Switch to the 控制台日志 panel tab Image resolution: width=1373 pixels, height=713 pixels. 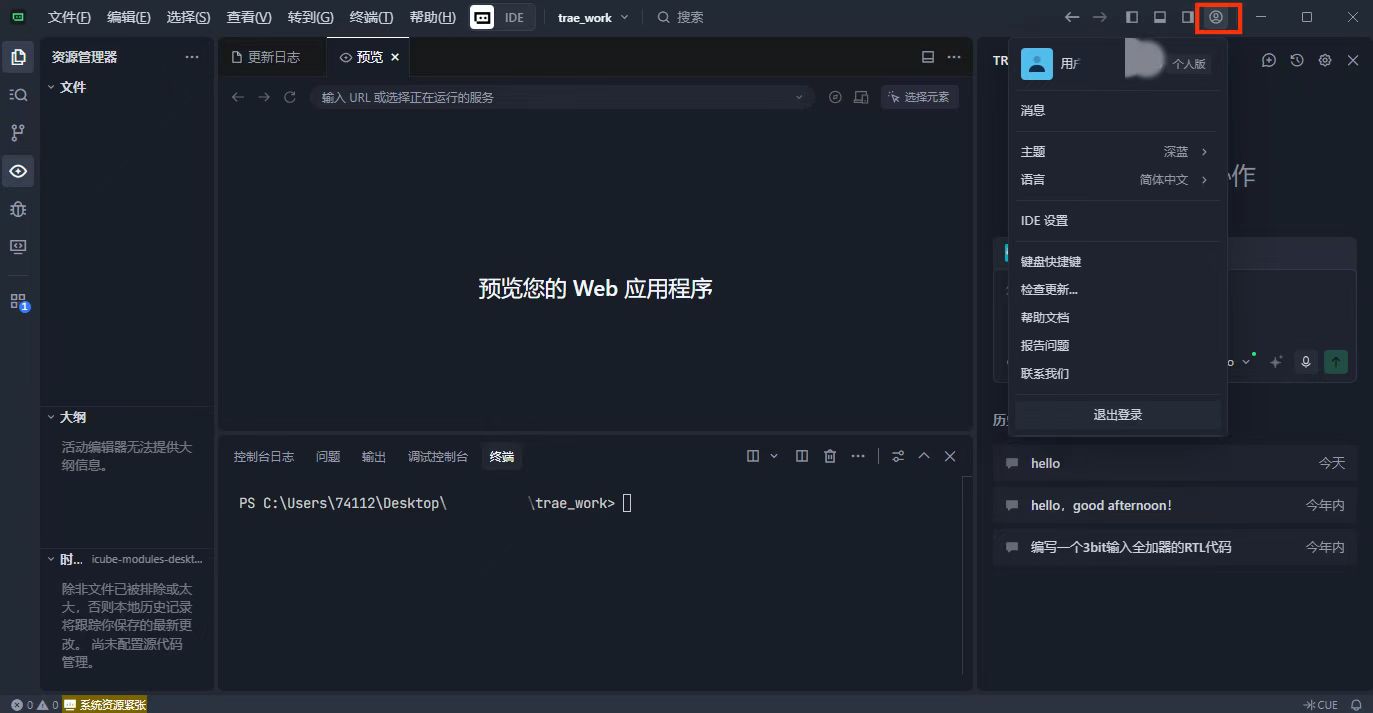(x=264, y=456)
